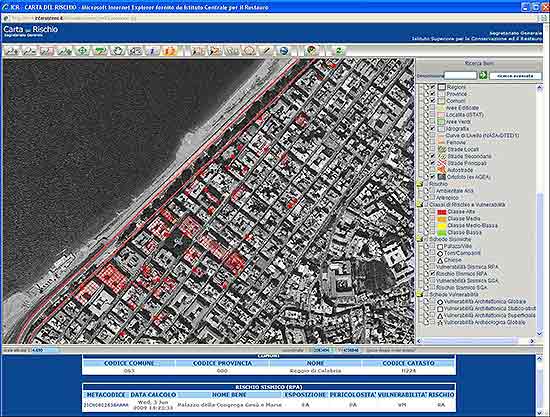Click the Aree Verdi green symbol
The image size is (550, 417).
[442, 122]
